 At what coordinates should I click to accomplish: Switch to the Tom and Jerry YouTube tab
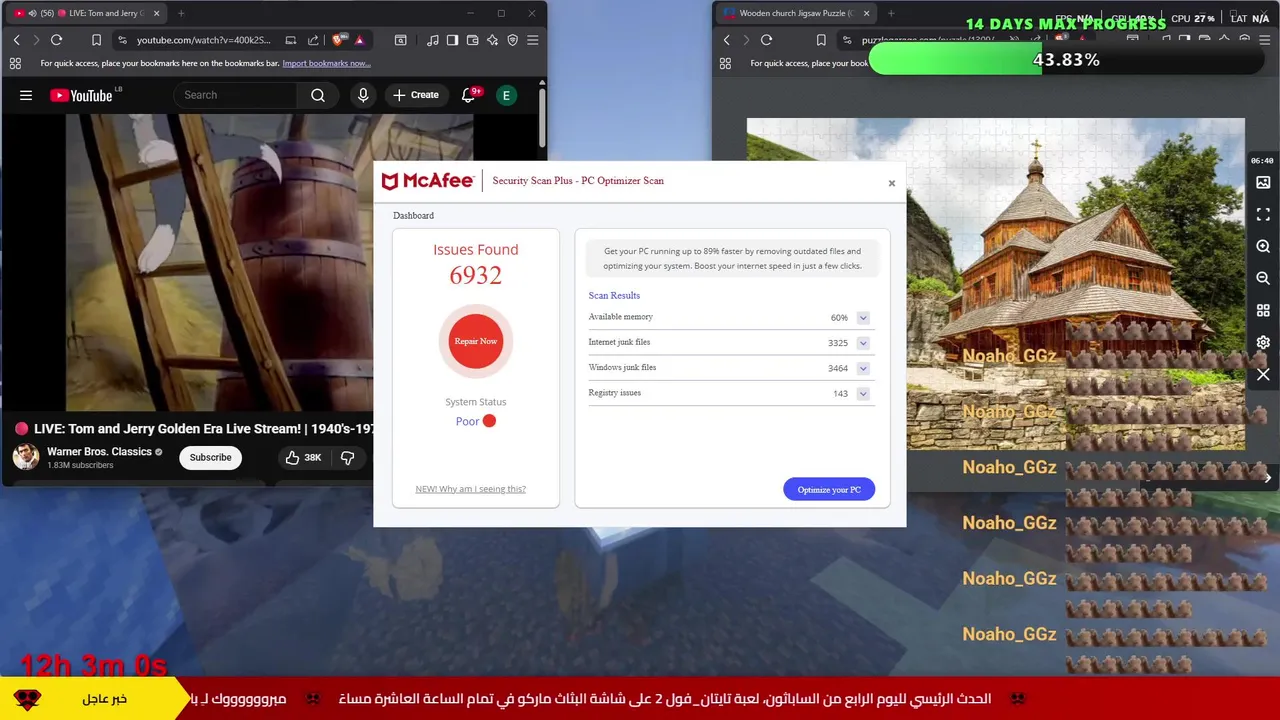click(88, 13)
